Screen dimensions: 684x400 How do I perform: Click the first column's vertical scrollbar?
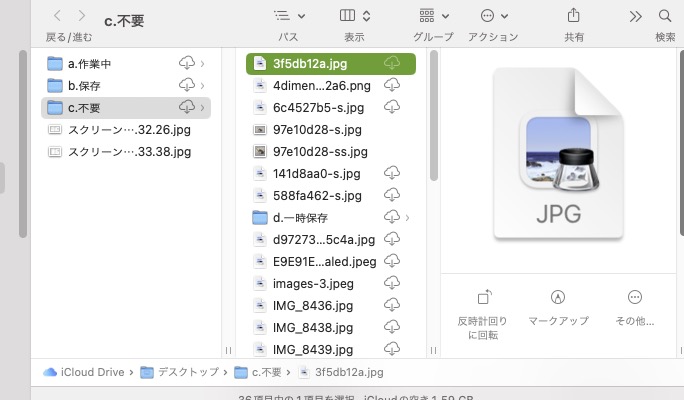coord(23,144)
